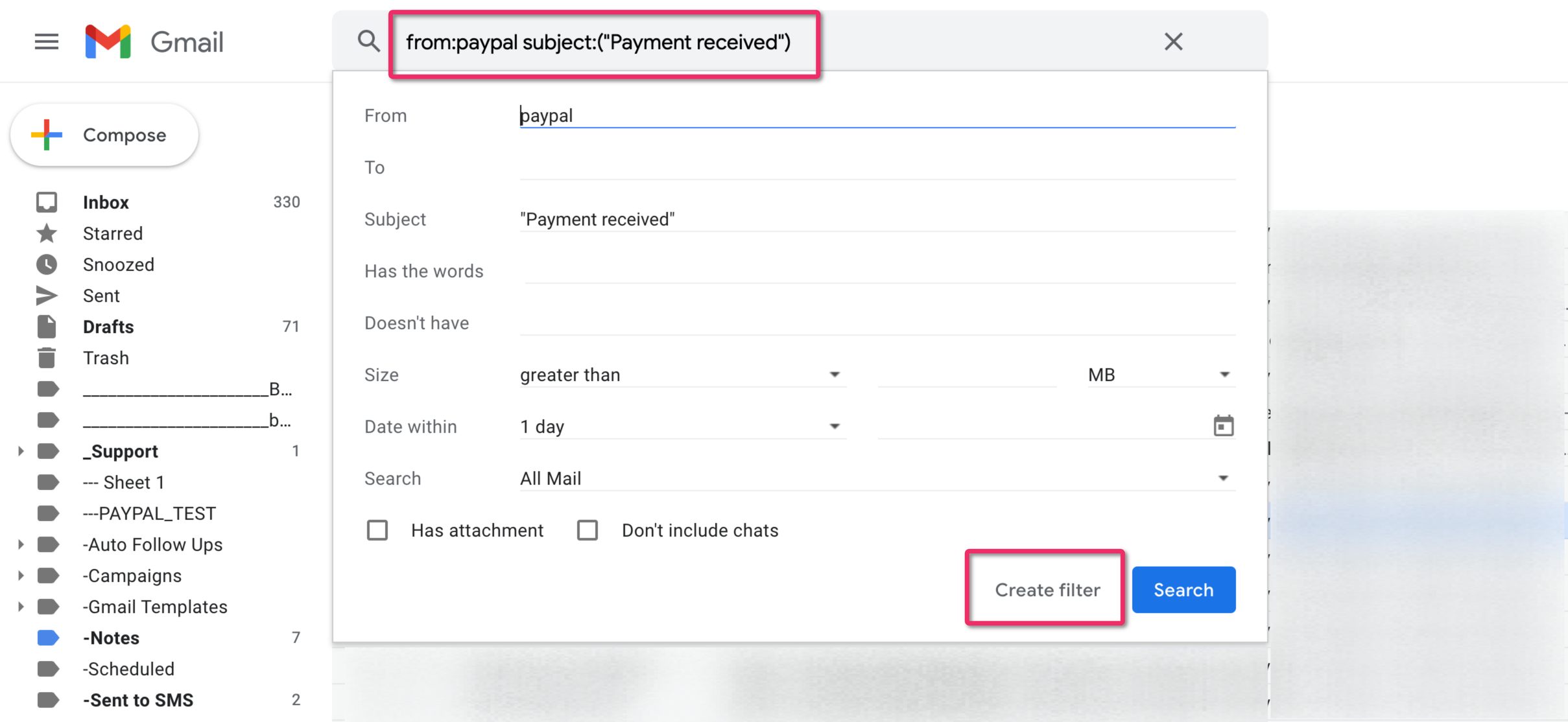Click the blue Search button
The image size is (1568, 722).
(1183, 590)
